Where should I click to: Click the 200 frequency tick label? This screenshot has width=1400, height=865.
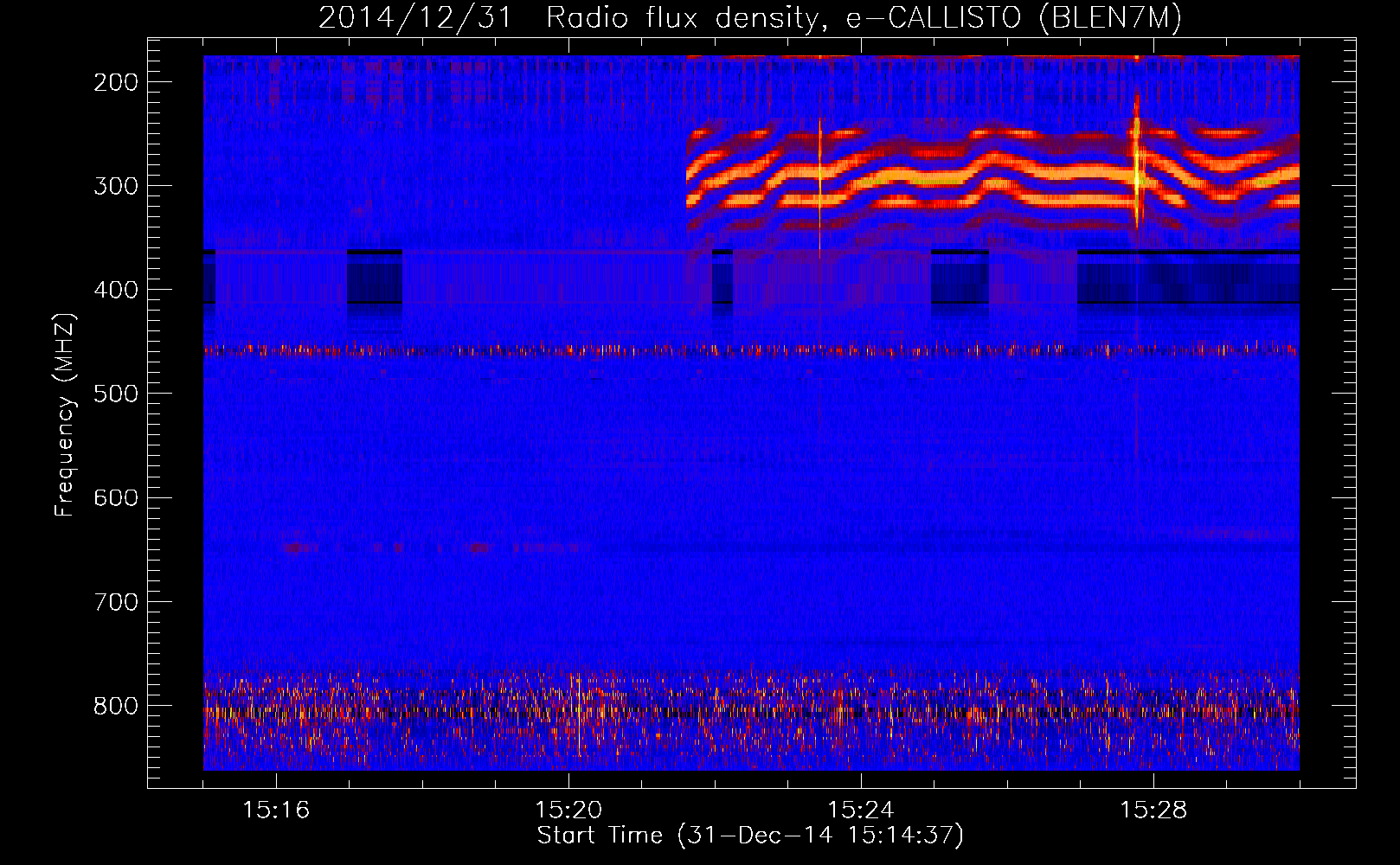(115, 82)
